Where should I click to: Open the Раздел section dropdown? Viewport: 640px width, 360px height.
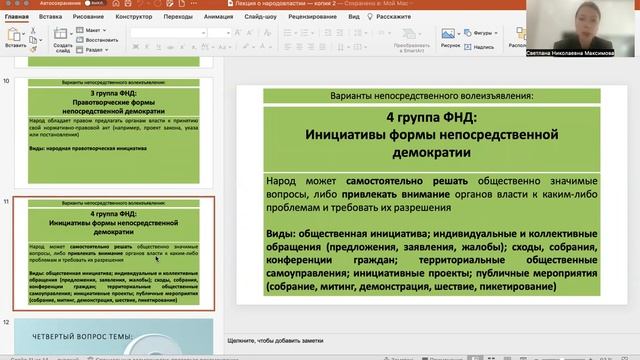click(92, 50)
